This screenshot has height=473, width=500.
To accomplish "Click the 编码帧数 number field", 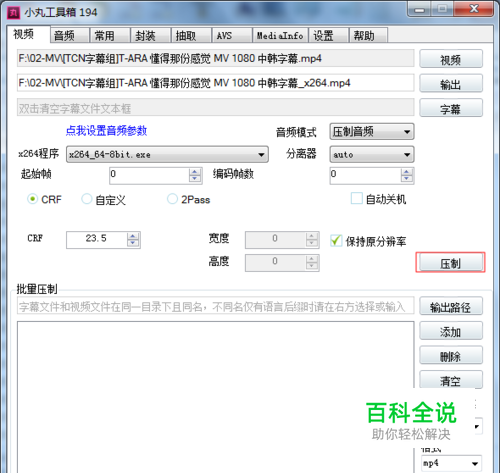I will coord(365,175).
